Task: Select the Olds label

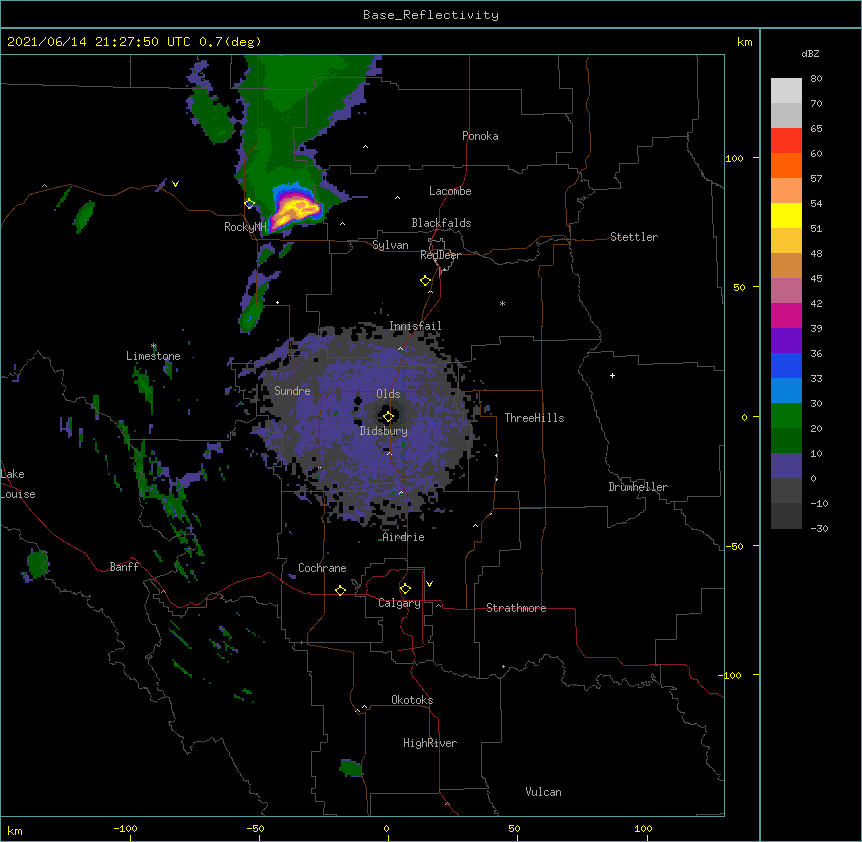Action: point(388,394)
